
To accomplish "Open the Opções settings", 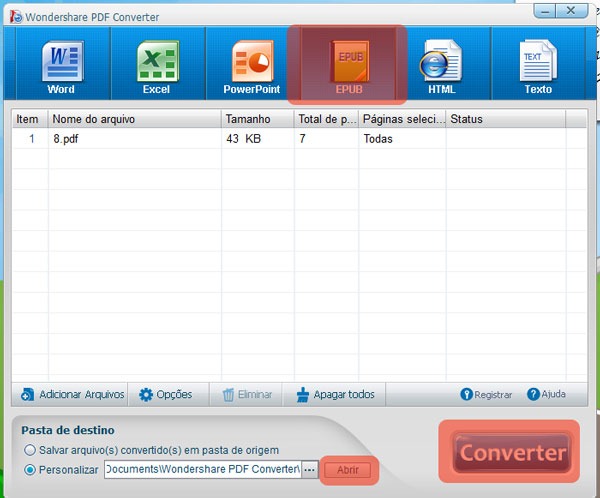I will click(x=165, y=394).
